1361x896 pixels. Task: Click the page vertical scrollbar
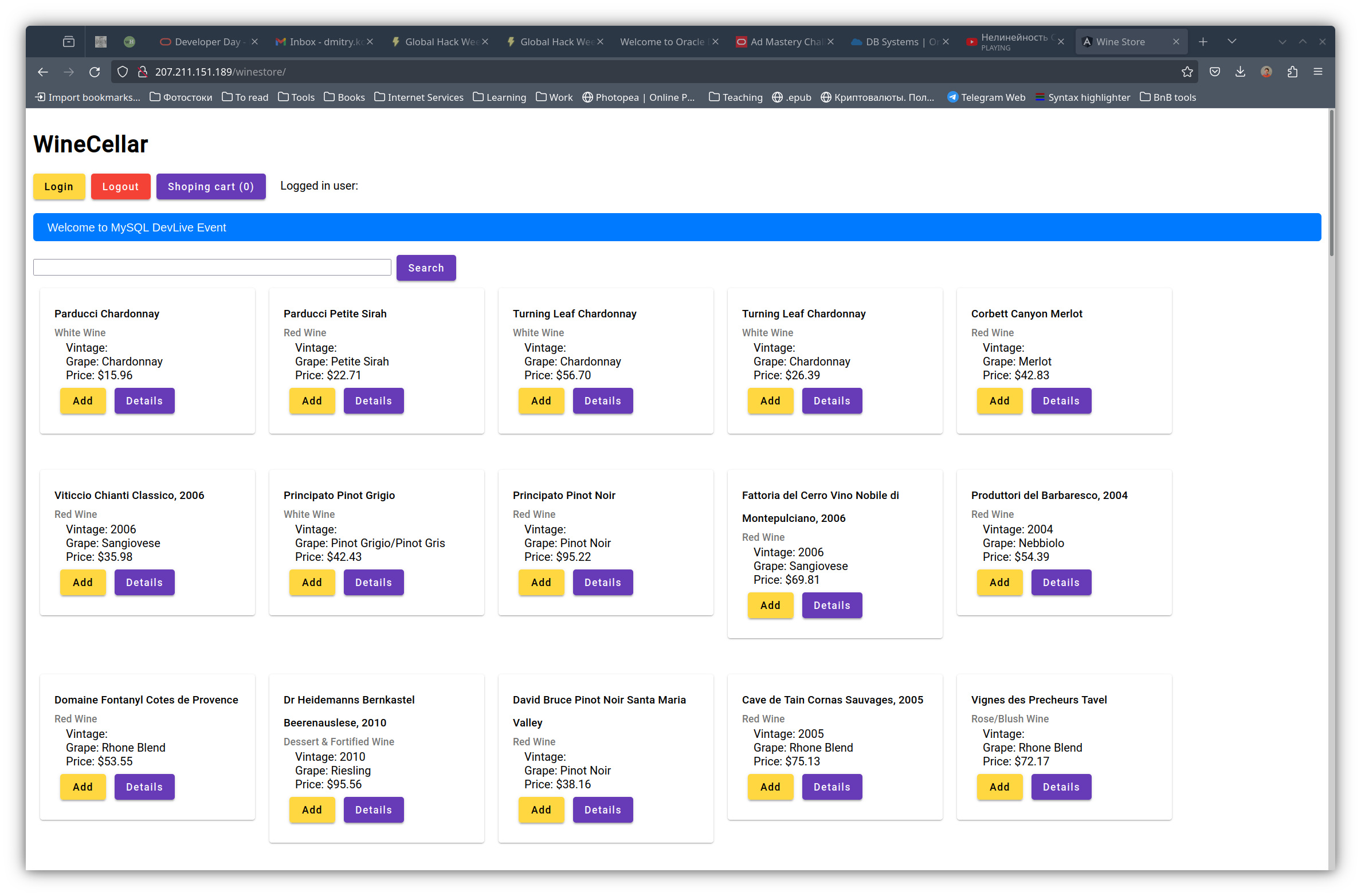tap(1331, 183)
